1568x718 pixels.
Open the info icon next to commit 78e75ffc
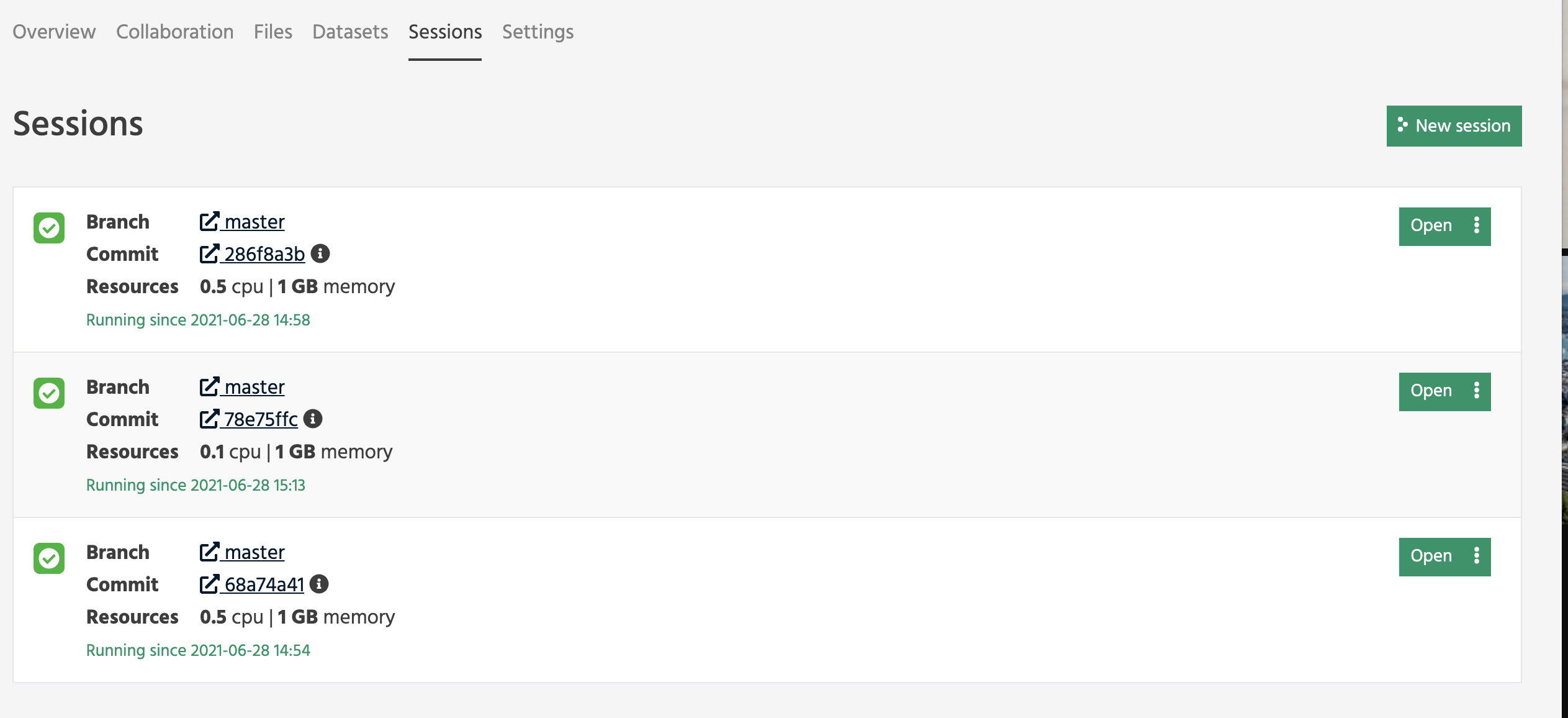[313, 419]
